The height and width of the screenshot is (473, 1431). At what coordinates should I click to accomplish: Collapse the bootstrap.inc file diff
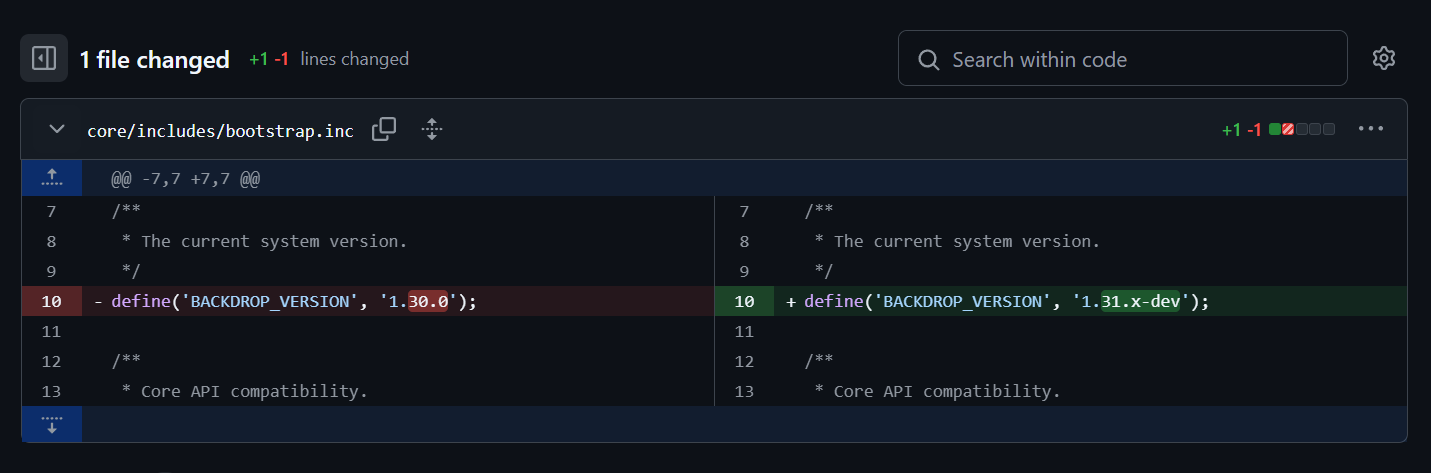57,130
